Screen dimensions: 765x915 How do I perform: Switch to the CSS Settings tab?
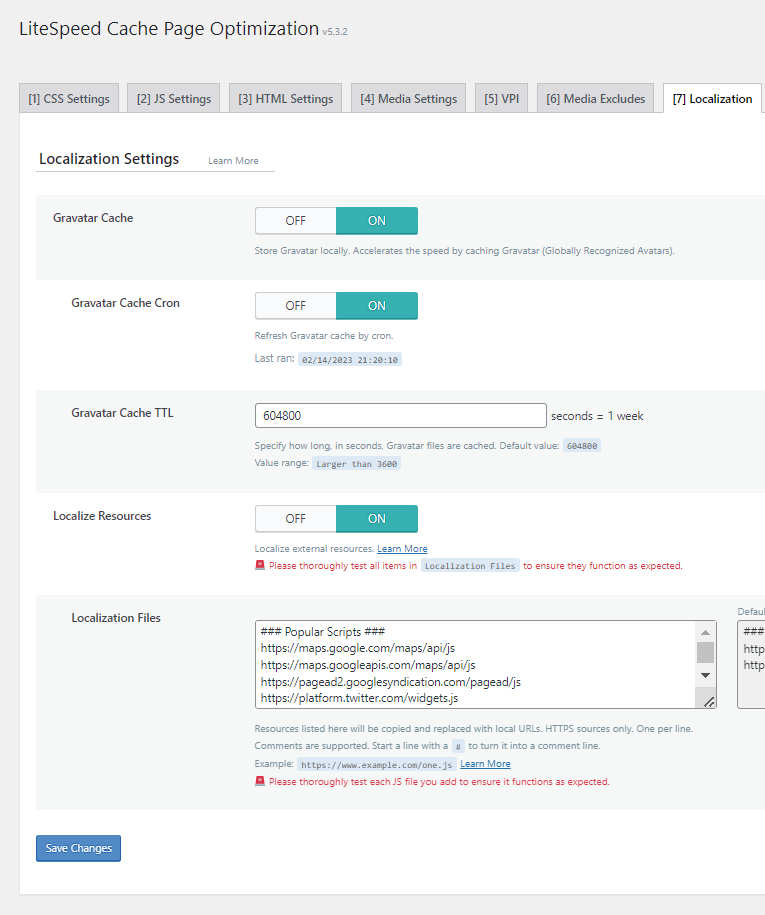(69, 99)
